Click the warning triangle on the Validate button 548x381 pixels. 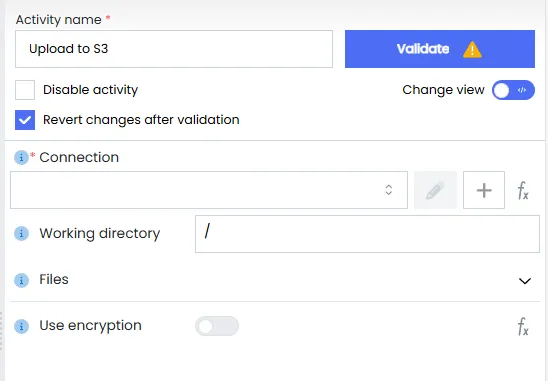pyautogui.click(x=472, y=50)
